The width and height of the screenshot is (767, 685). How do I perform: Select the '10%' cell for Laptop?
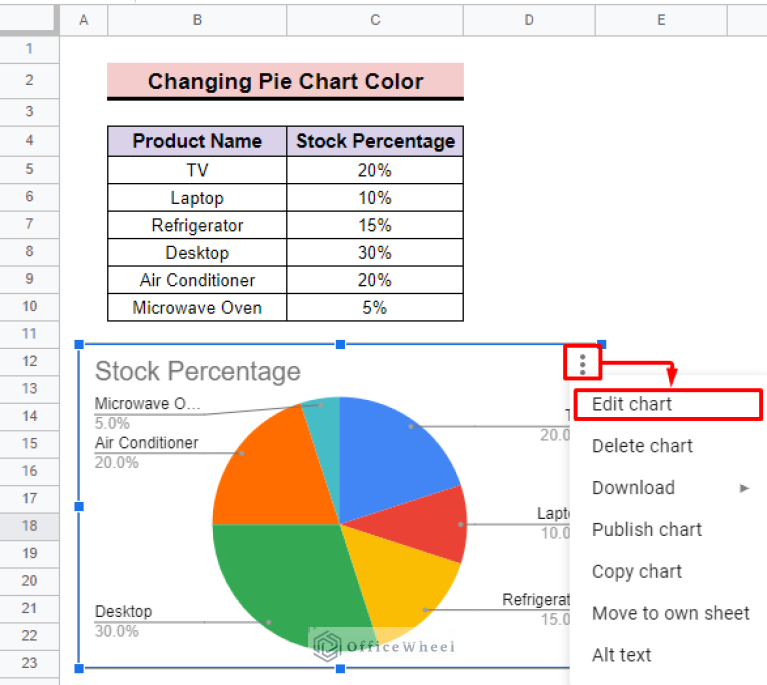(x=375, y=198)
